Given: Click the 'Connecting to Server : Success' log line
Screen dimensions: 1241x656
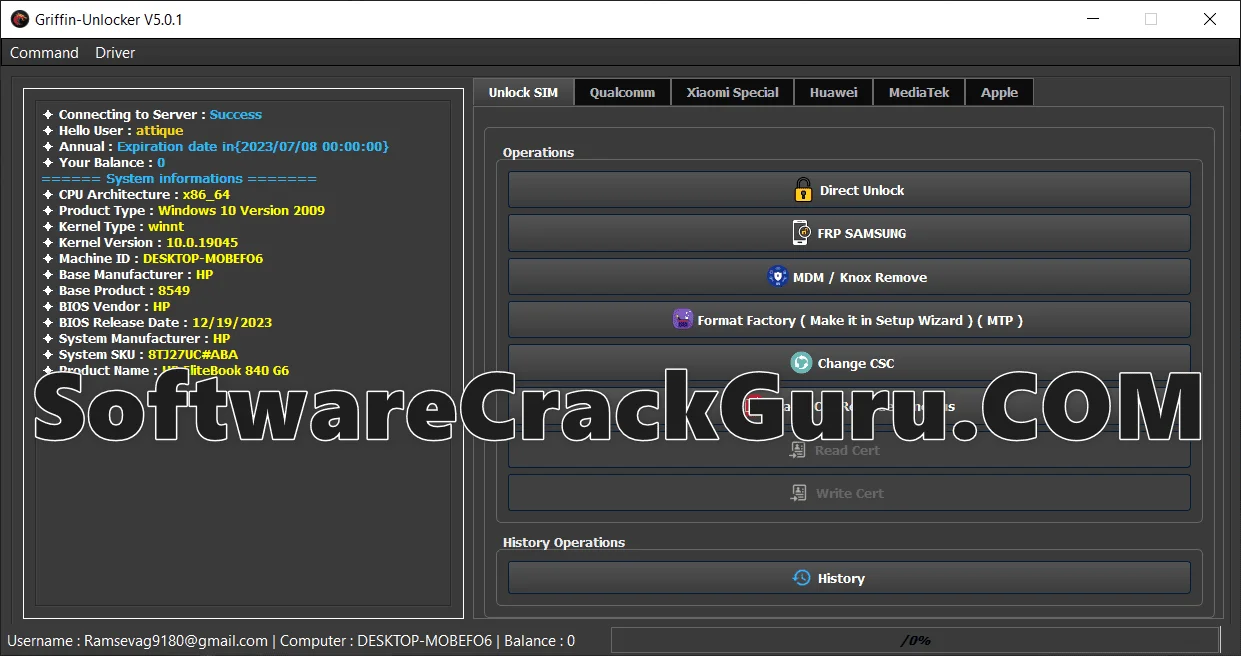Looking at the screenshot, I should pos(152,115).
